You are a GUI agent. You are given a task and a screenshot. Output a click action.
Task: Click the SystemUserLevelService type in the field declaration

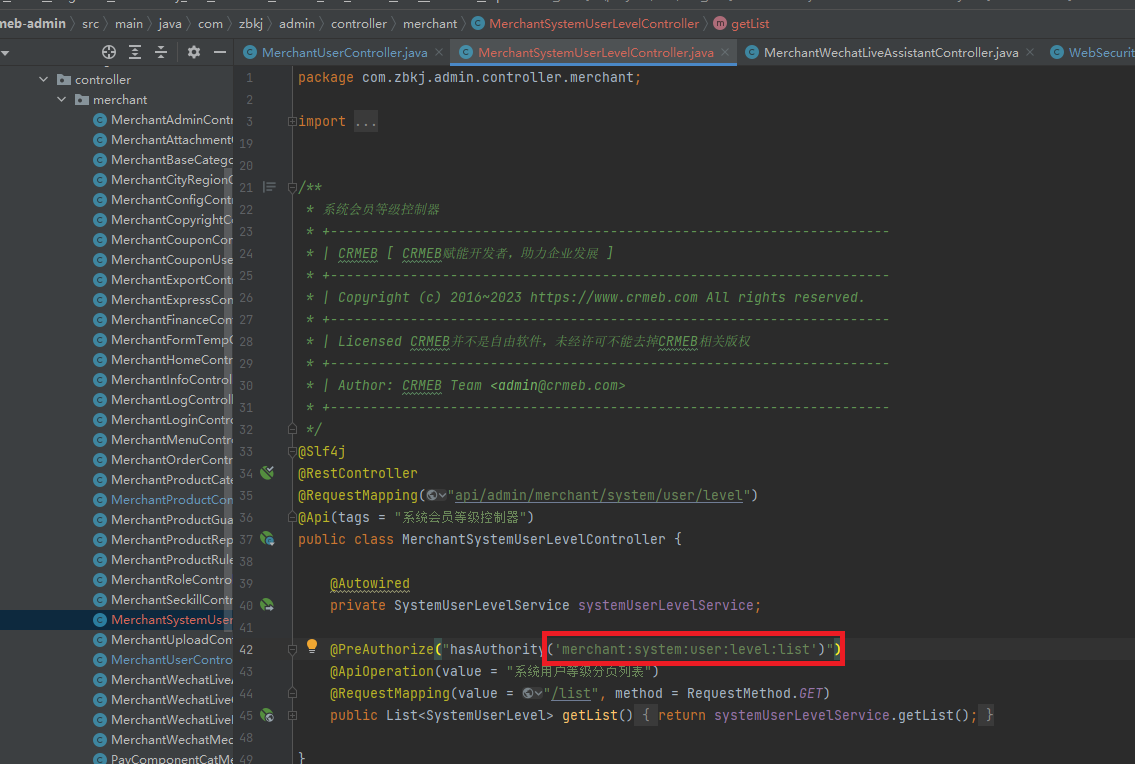[481, 605]
